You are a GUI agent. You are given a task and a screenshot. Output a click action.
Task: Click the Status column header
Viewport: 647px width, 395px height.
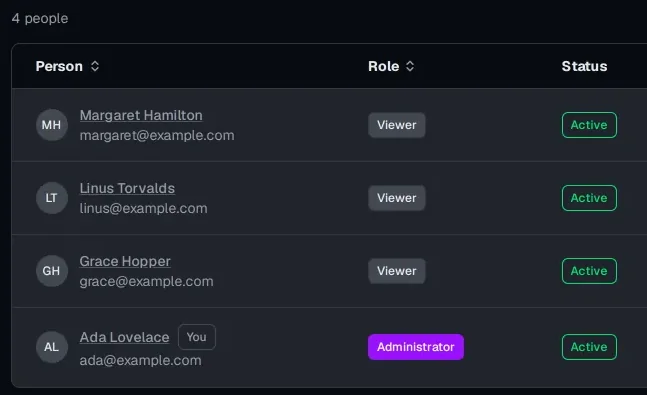pos(584,66)
